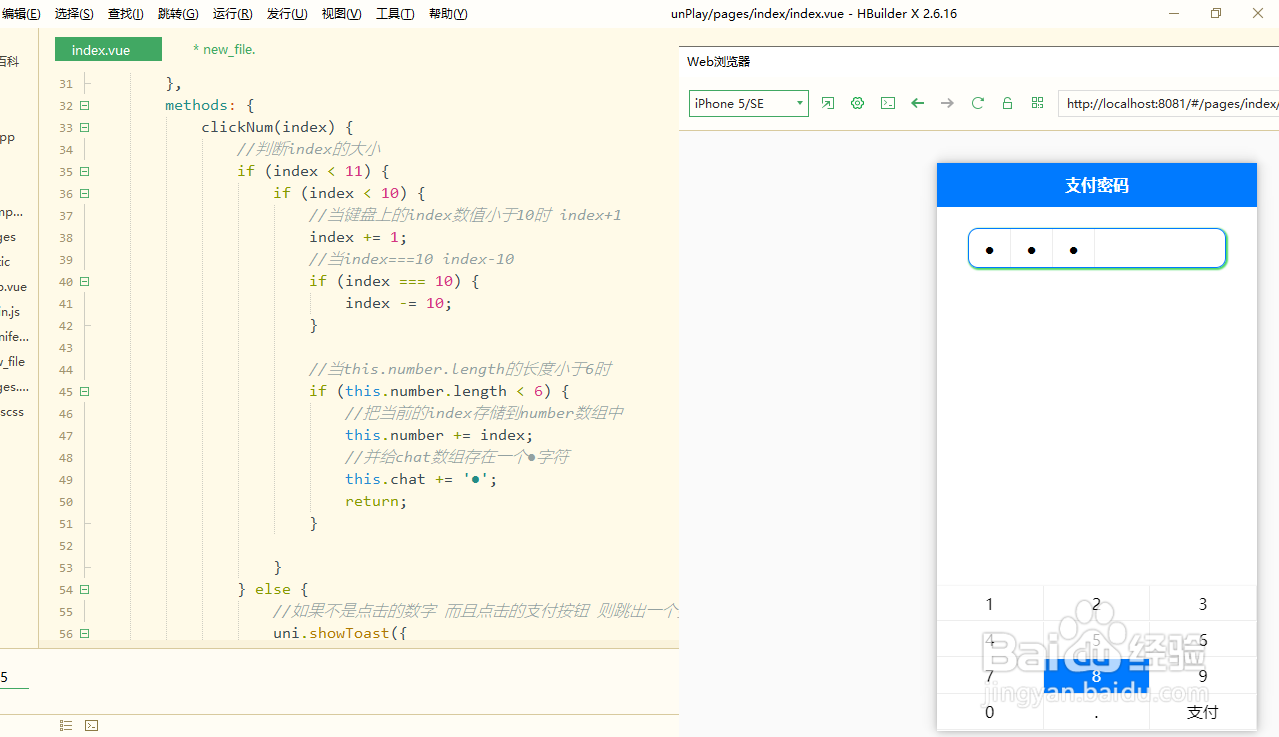Image resolution: width=1279 pixels, height=737 pixels.
Task: Tap keypad number 7
Action: point(990,676)
